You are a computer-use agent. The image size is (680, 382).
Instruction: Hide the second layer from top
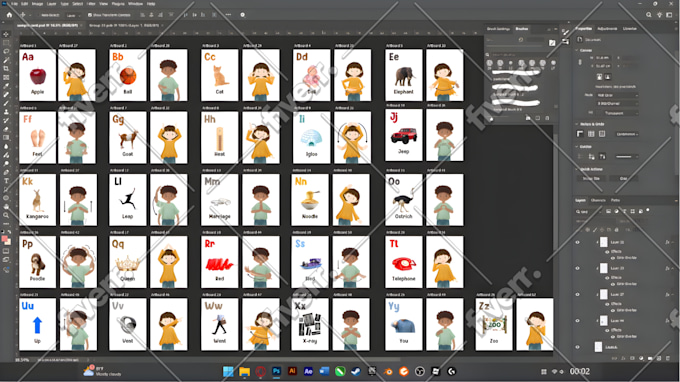[577, 268]
